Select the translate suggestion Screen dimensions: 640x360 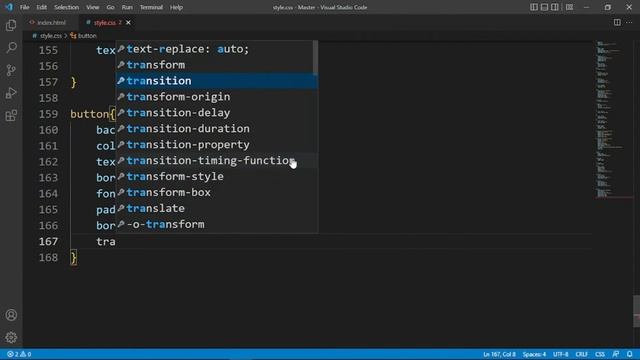pyautogui.click(x=217, y=208)
